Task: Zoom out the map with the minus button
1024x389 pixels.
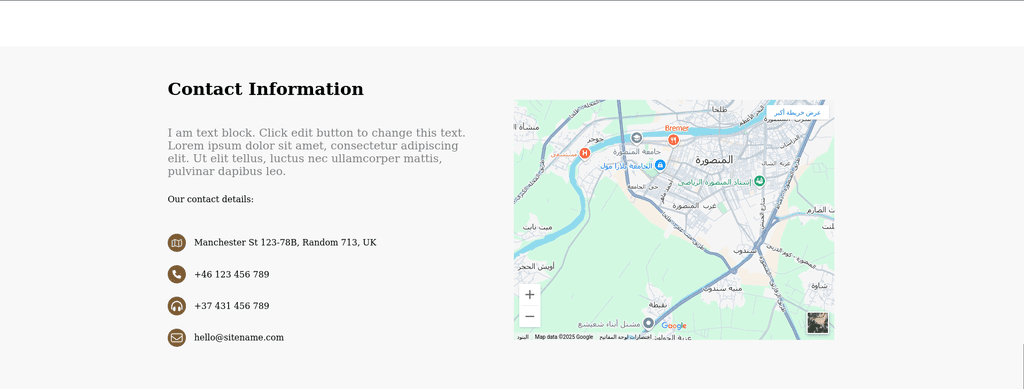Action: point(530,317)
